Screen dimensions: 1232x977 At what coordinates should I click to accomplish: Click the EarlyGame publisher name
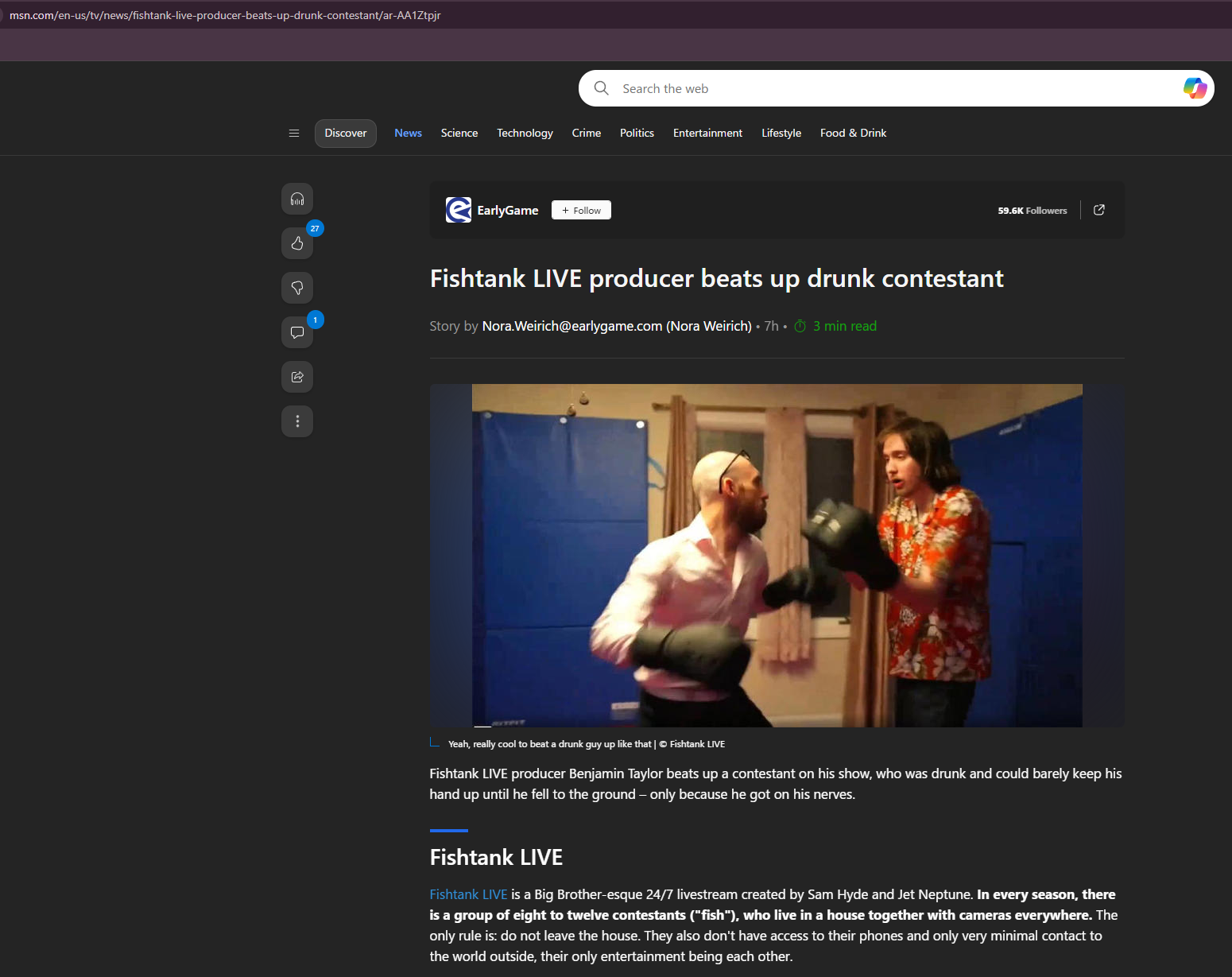[x=508, y=210]
